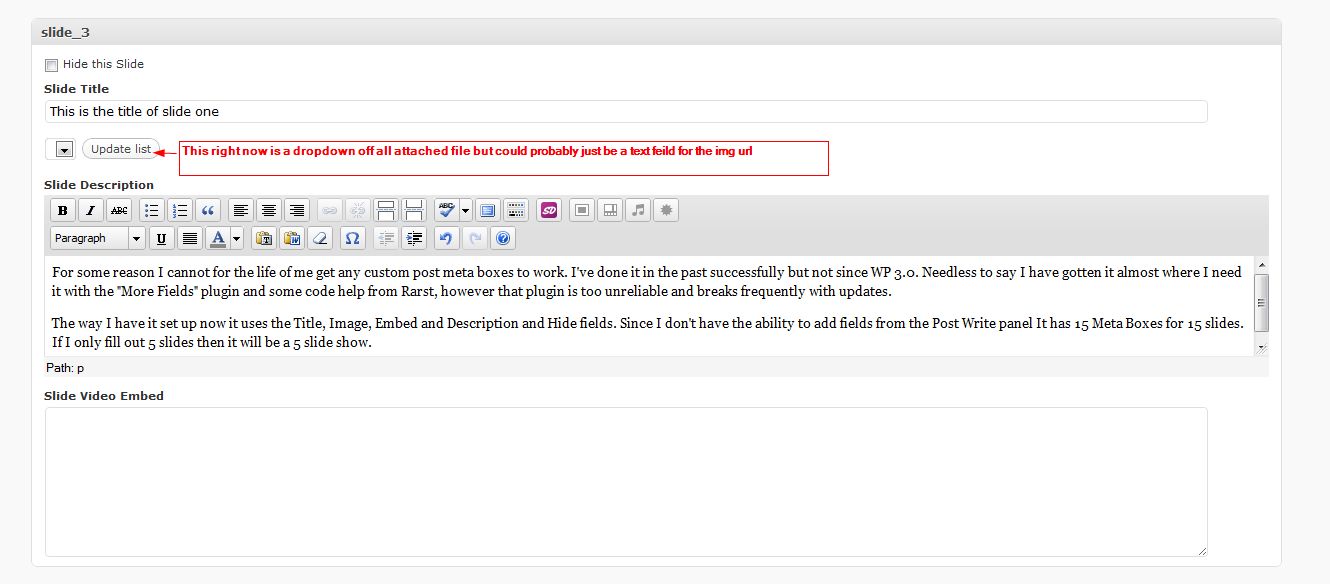
Task: Apply underline formatting
Action: click(161, 238)
